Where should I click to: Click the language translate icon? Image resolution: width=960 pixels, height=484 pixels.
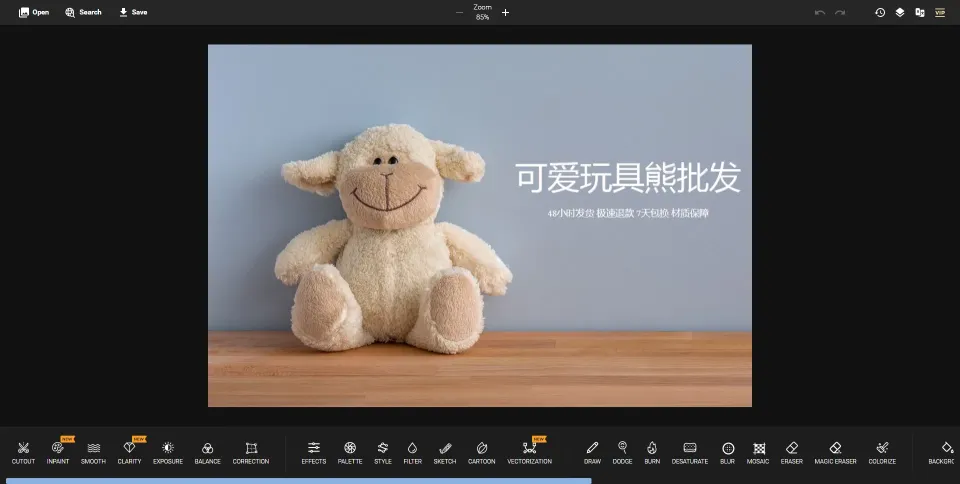(920, 13)
